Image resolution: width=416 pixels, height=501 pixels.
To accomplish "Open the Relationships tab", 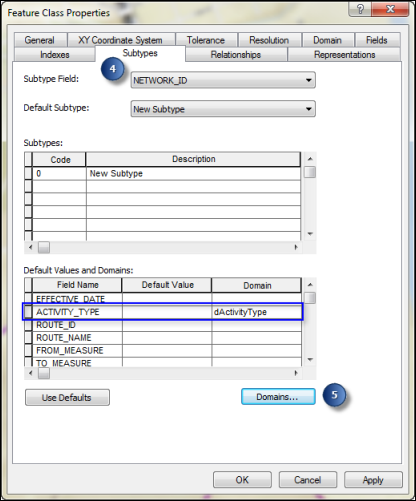I will 236,55.
